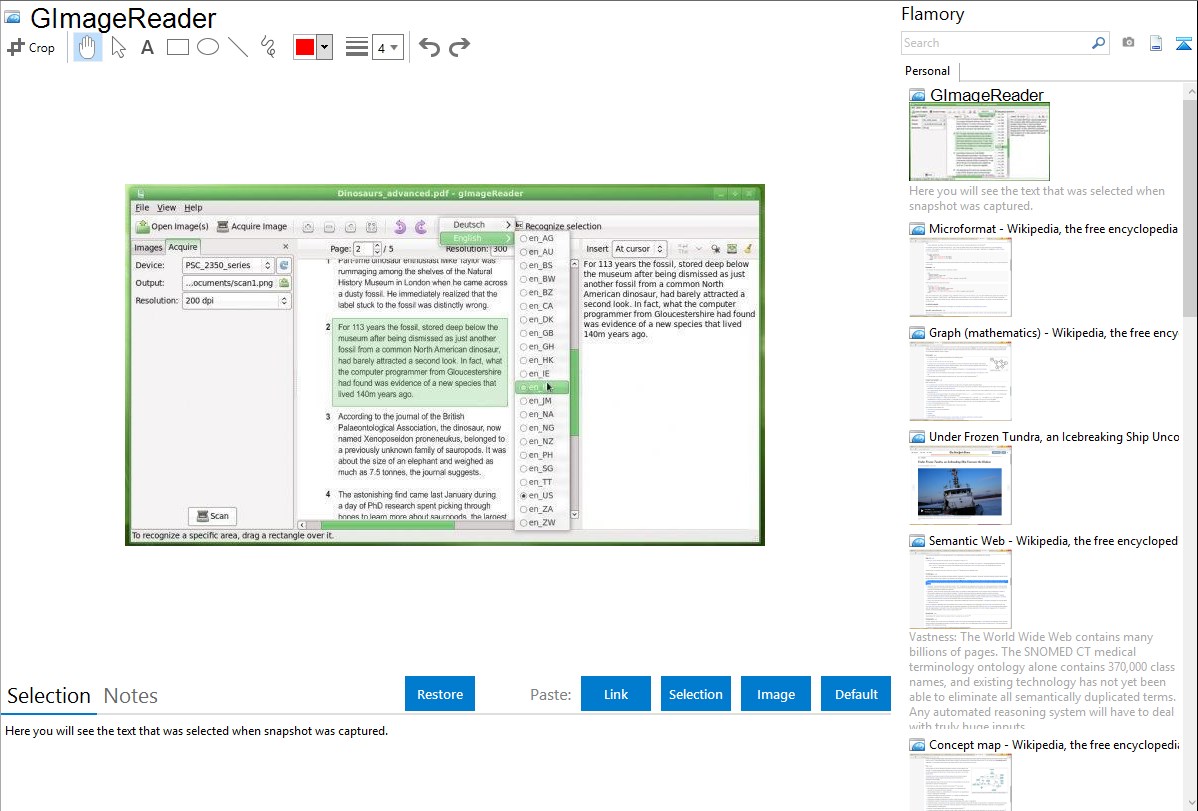Click the blue upload arrow icon

point(1183,43)
